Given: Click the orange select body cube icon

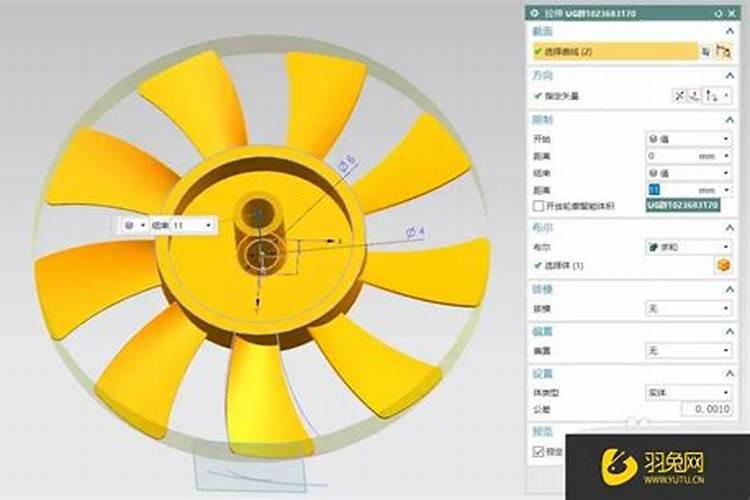Looking at the screenshot, I should 722,265.
